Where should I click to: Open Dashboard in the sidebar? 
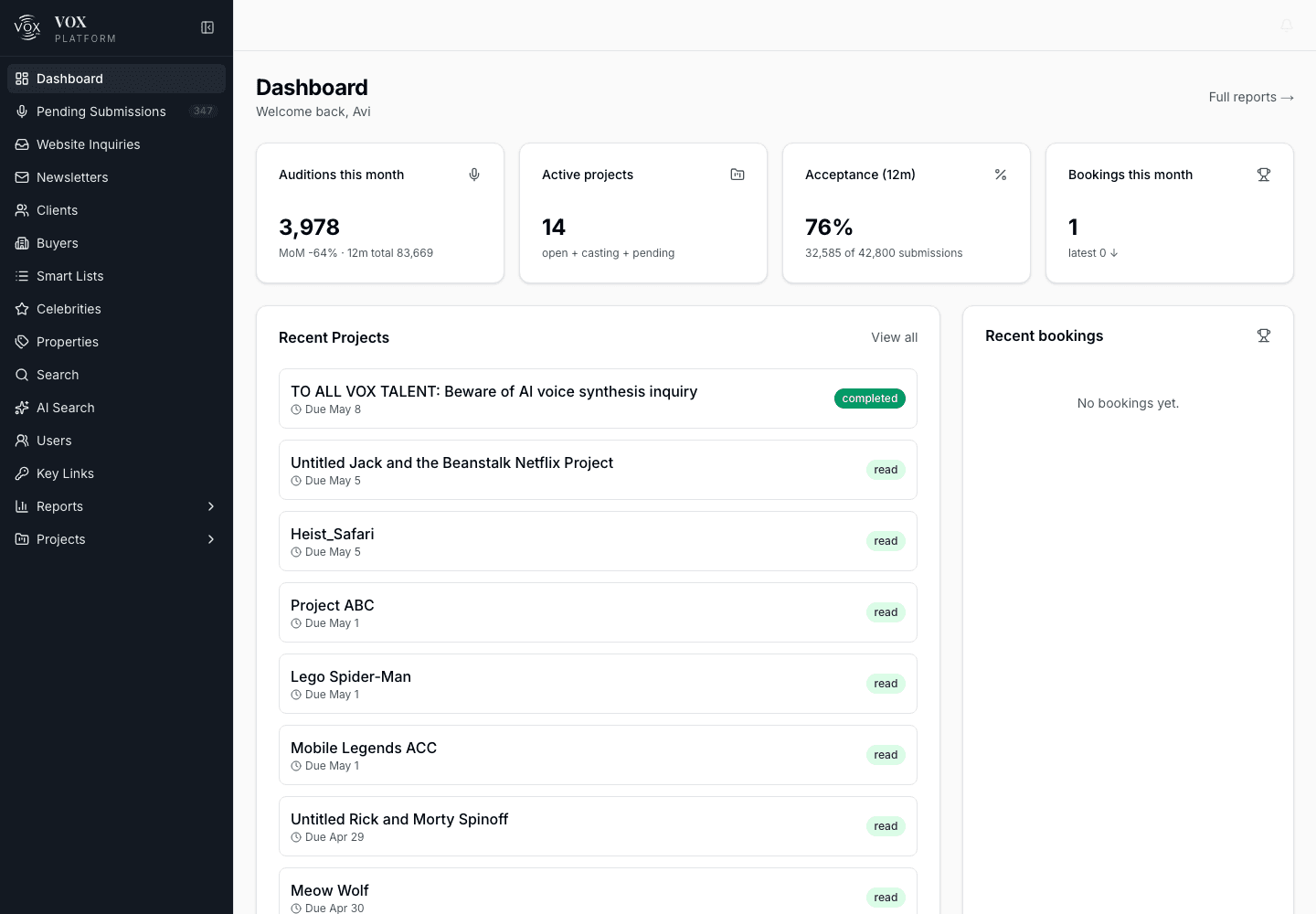[x=116, y=79]
